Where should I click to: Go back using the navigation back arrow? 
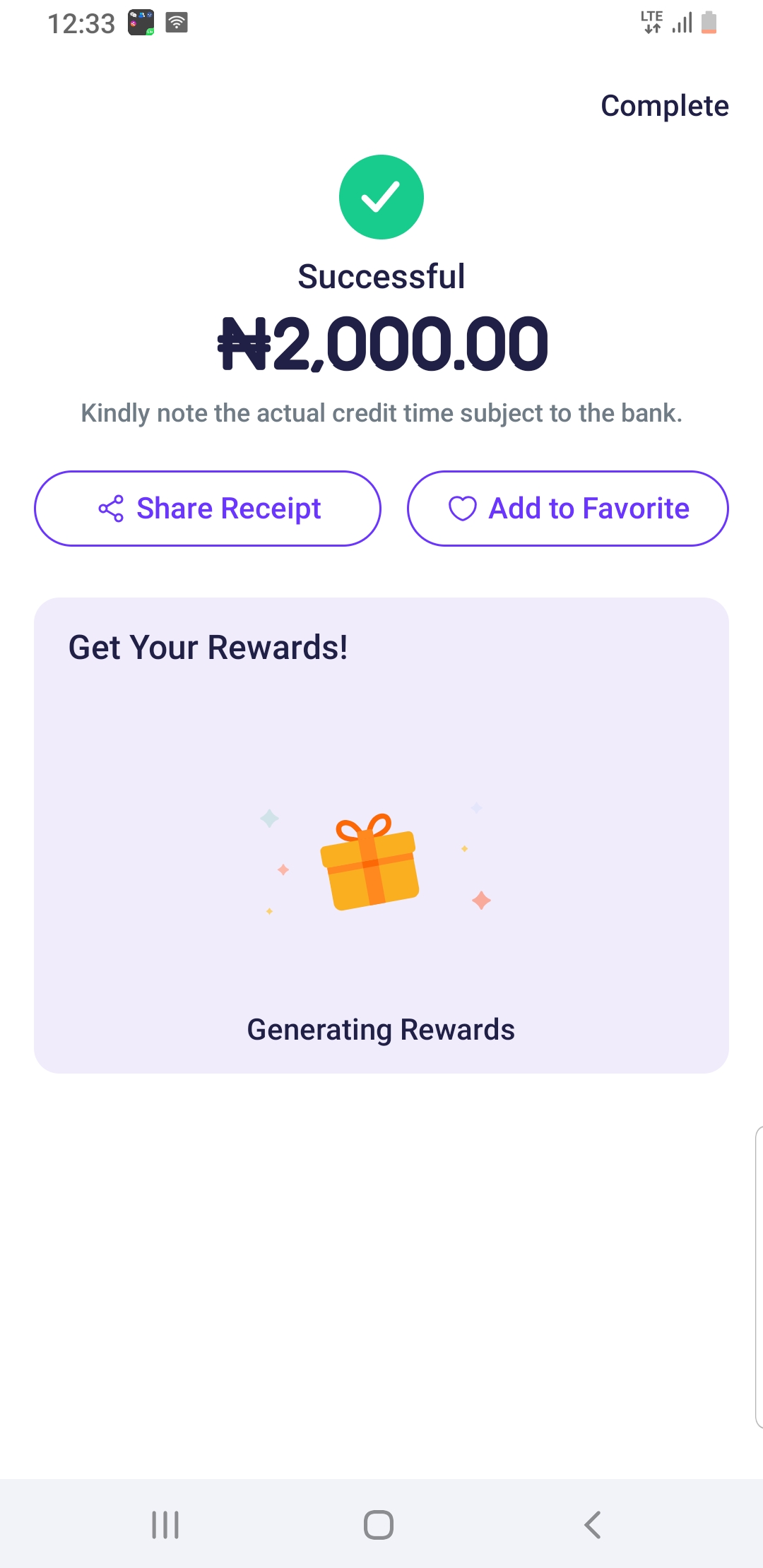593,1524
